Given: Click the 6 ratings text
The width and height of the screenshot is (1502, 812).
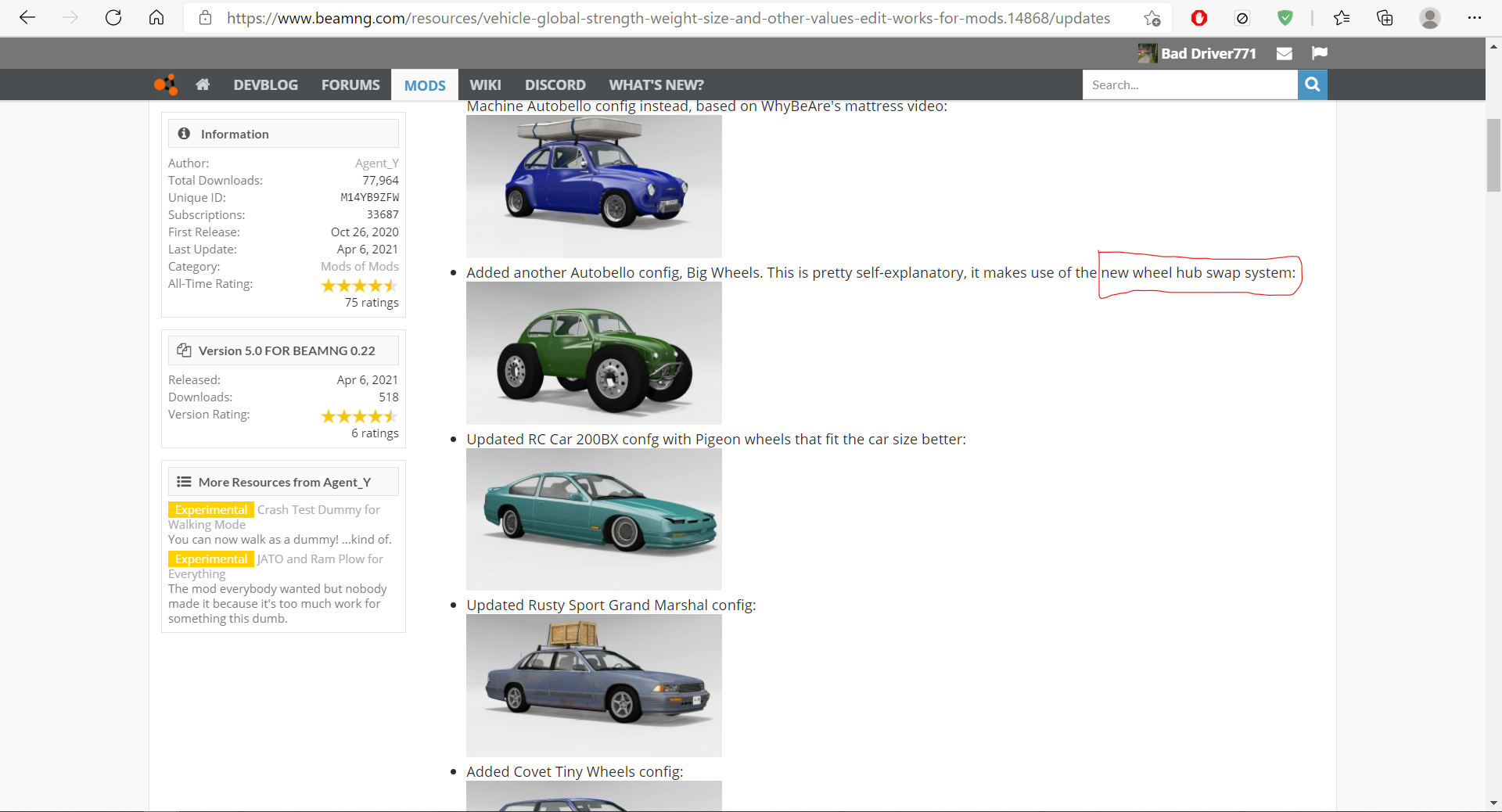Looking at the screenshot, I should pyautogui.click(x=375, y=433).
